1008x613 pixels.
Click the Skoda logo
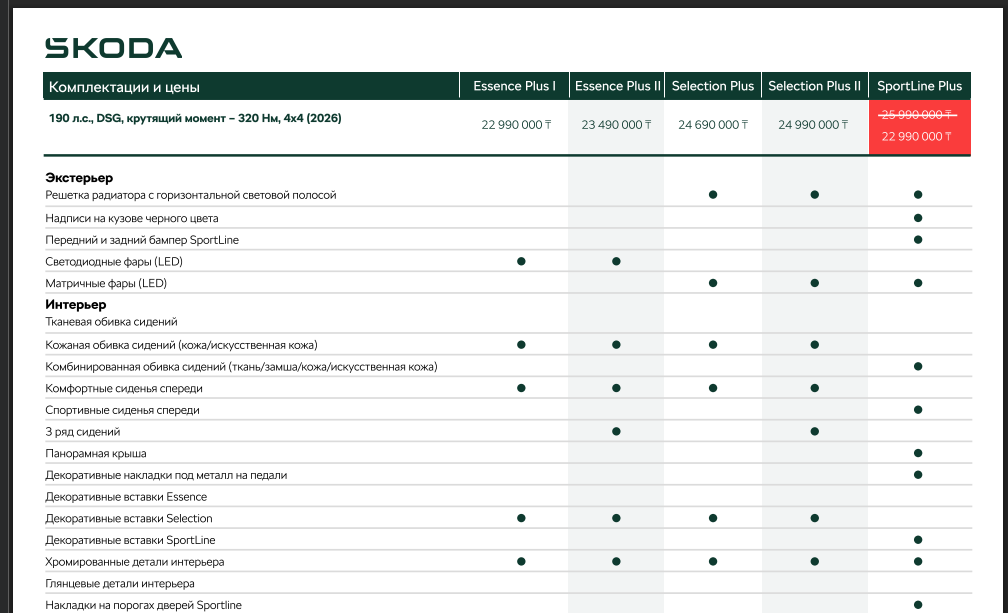(x=113, y=48)
